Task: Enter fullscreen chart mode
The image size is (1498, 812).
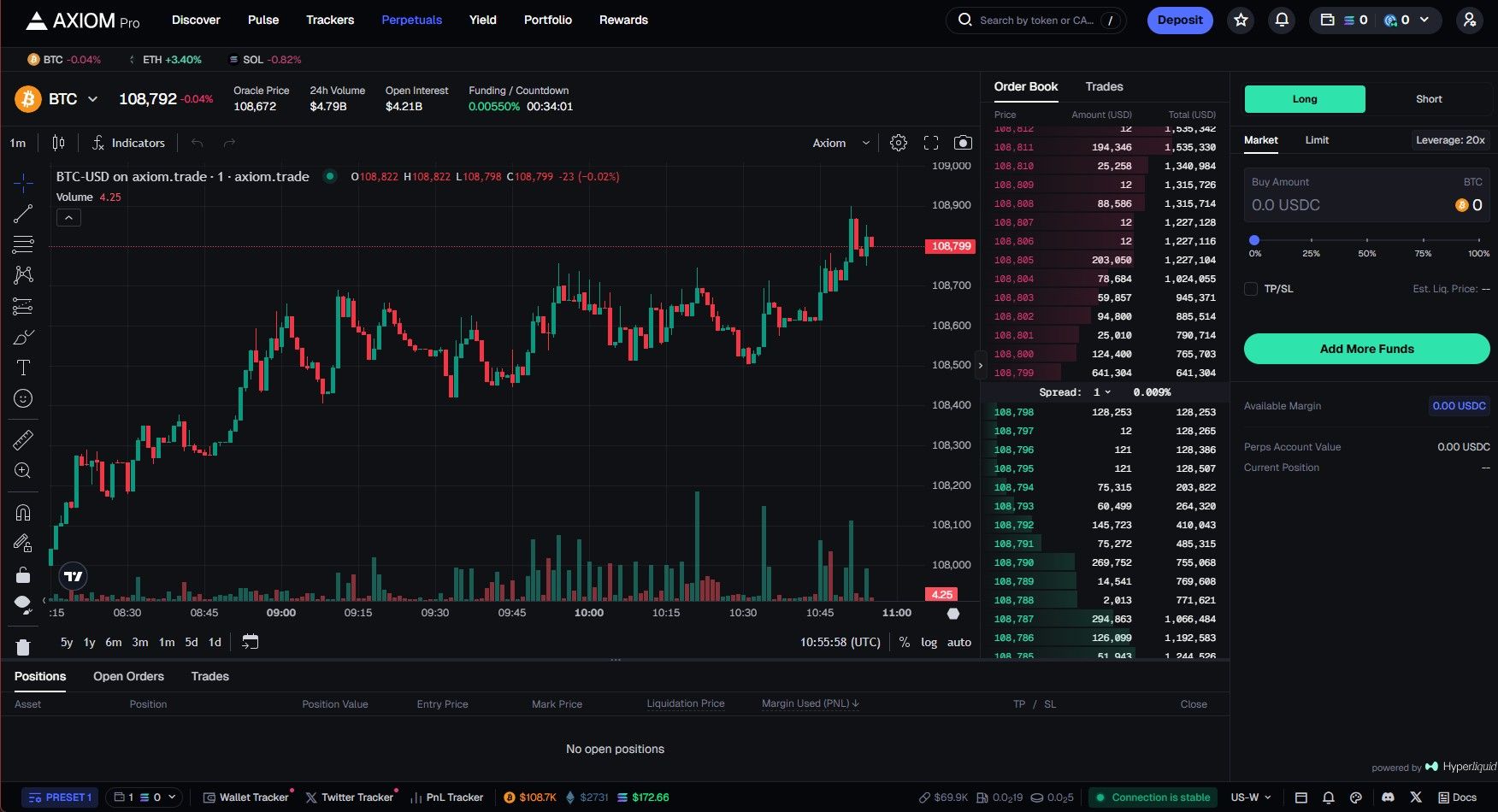Action: [931, 143]
